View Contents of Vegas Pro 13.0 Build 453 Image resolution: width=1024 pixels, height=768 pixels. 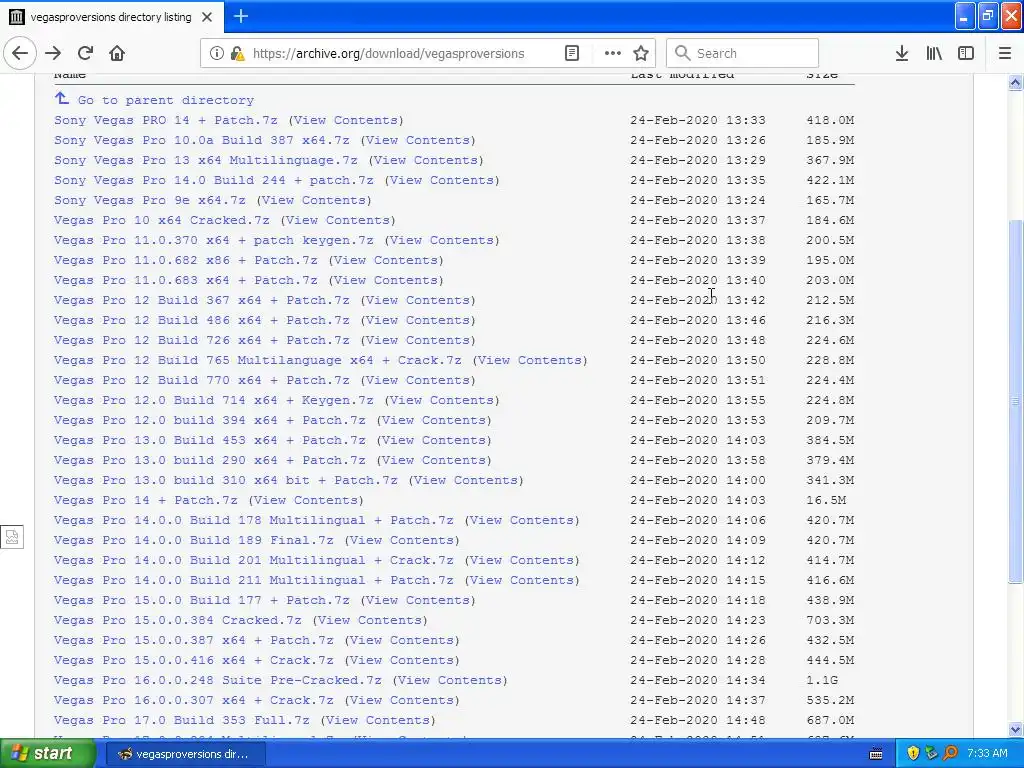[434, 440]
